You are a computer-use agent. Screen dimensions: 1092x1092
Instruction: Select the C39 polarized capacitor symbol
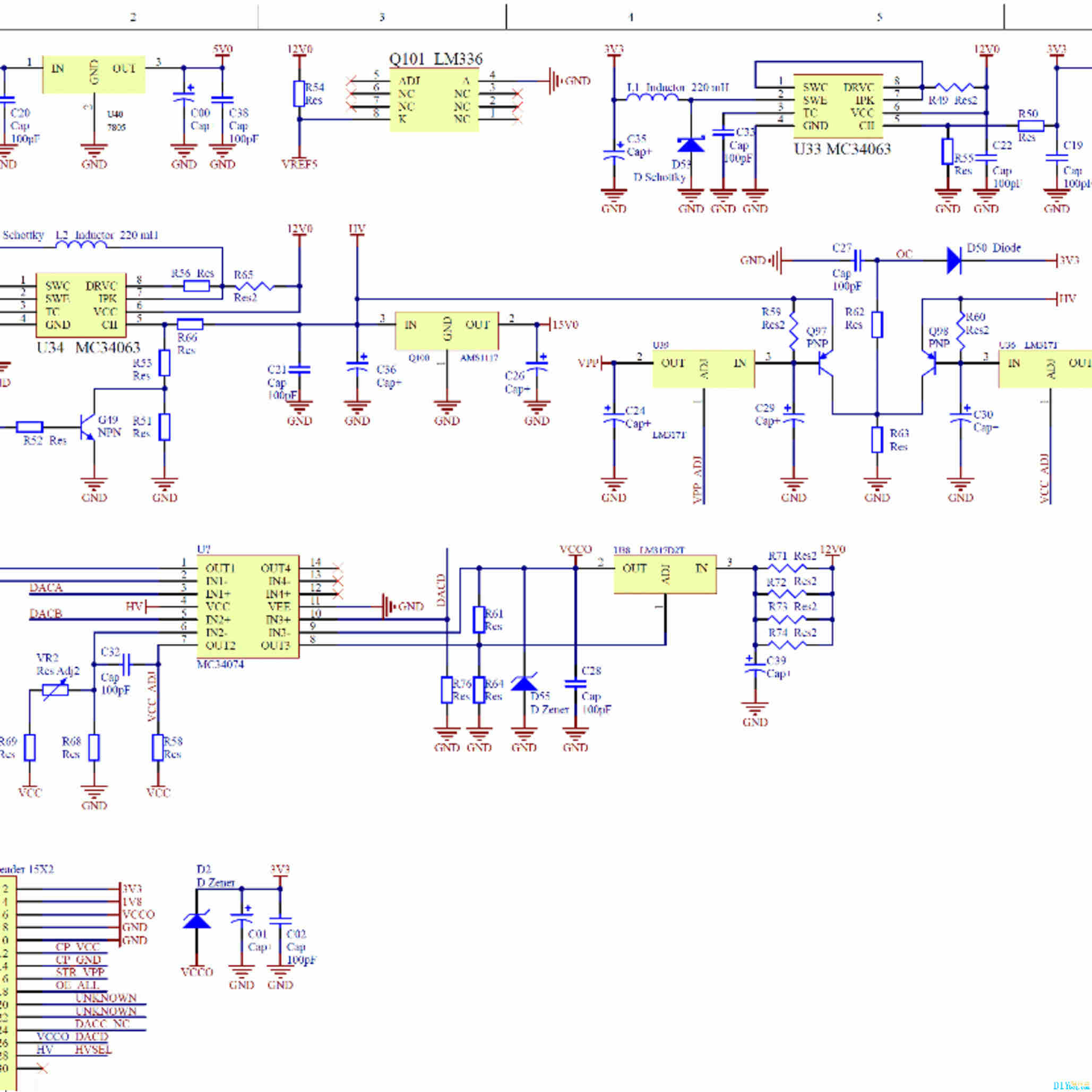755,668
